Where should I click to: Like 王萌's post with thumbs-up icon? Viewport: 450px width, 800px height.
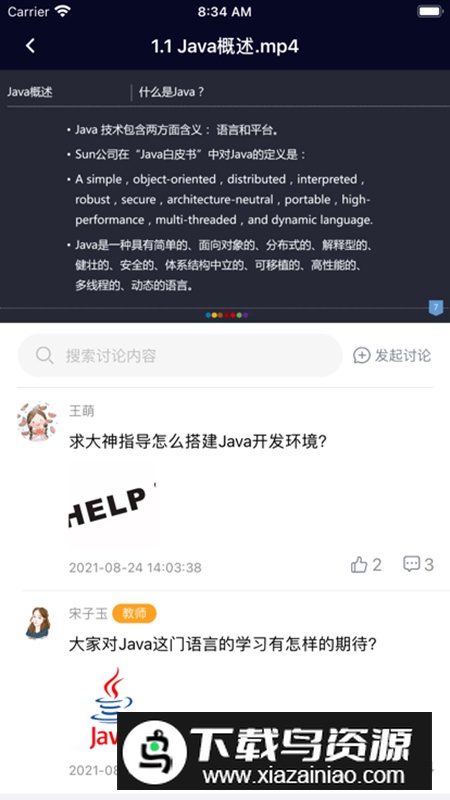coord(359,564)
